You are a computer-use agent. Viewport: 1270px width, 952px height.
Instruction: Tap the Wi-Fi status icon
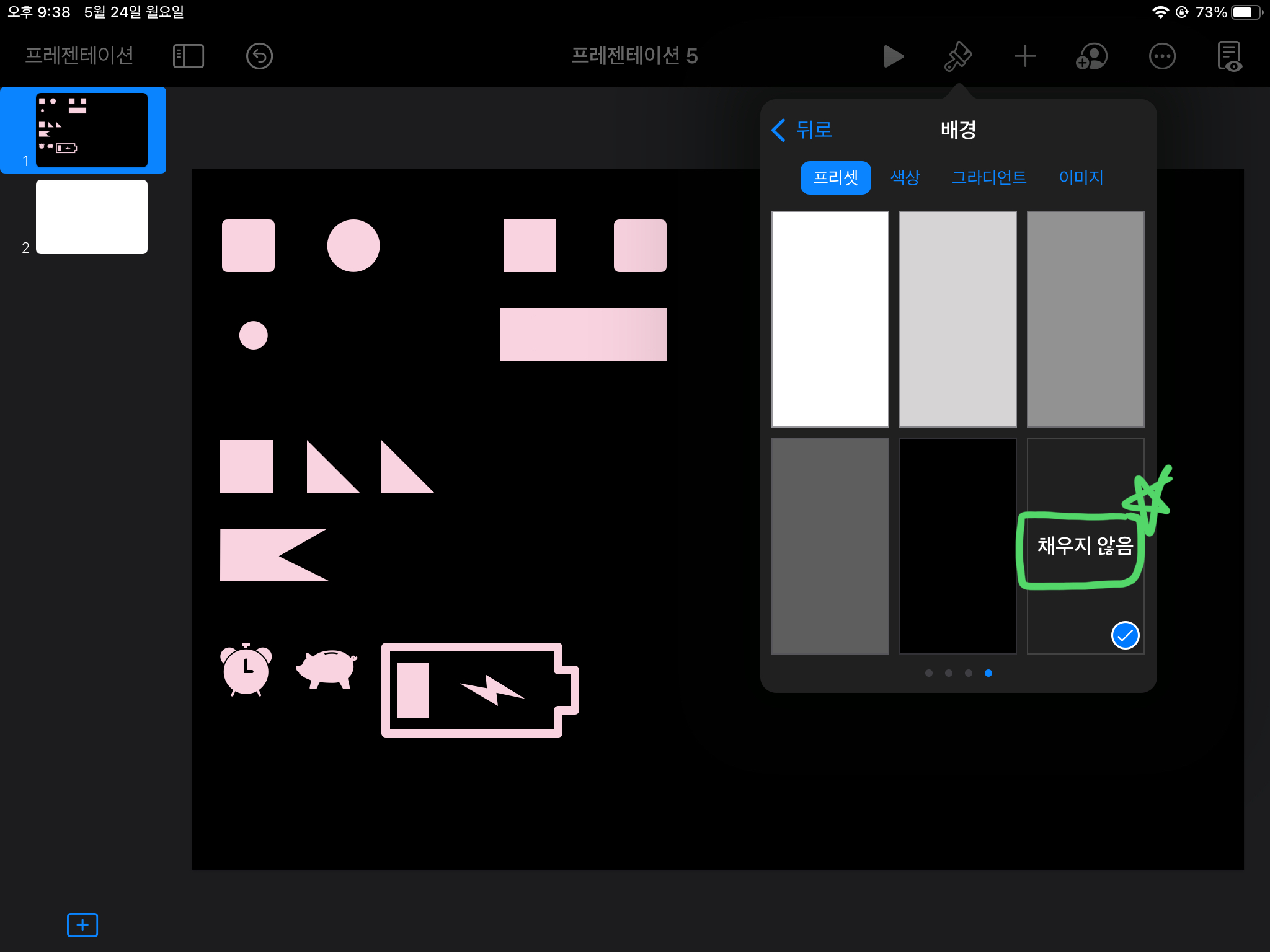[x=1160, y=12]
